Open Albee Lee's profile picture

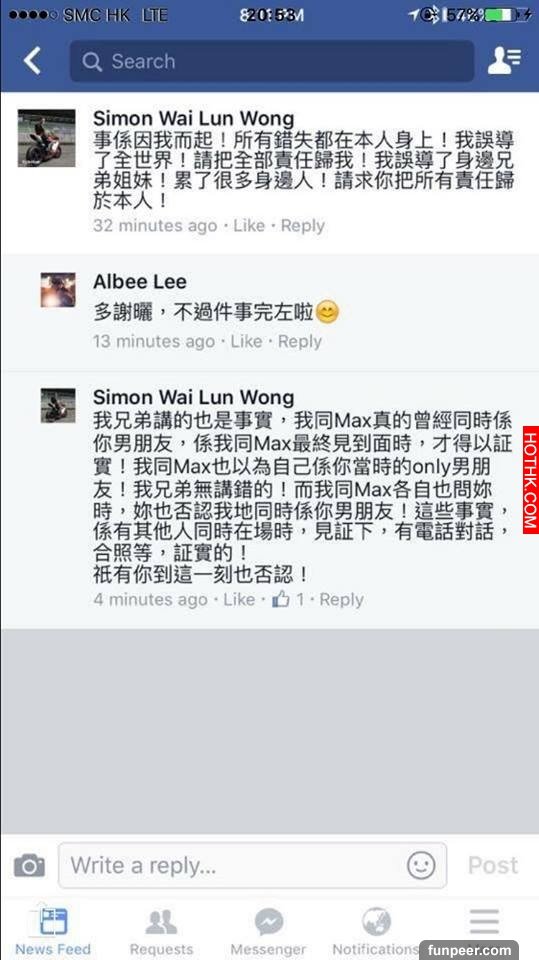point(58,290)
